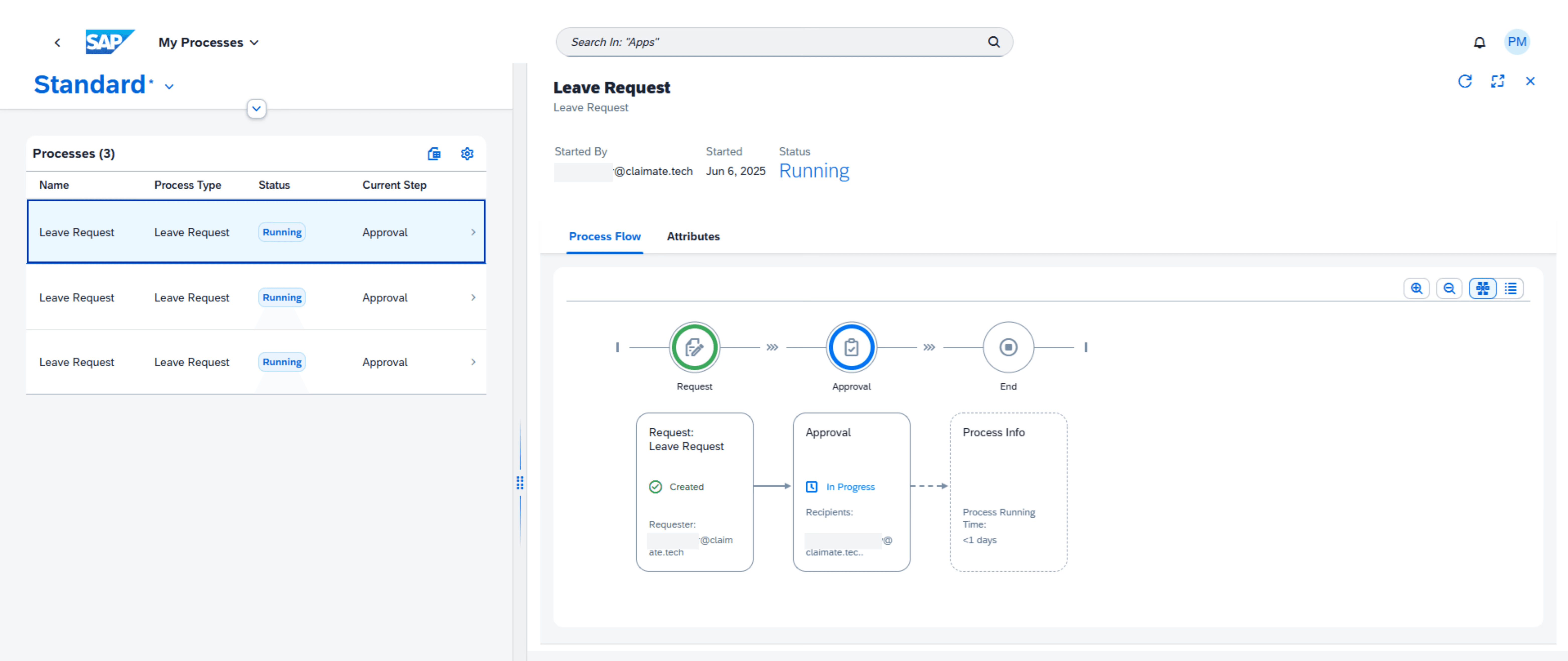Click the Running status in details header
The width and height of the screenshot is (1568, 661).
pos(814,171)
